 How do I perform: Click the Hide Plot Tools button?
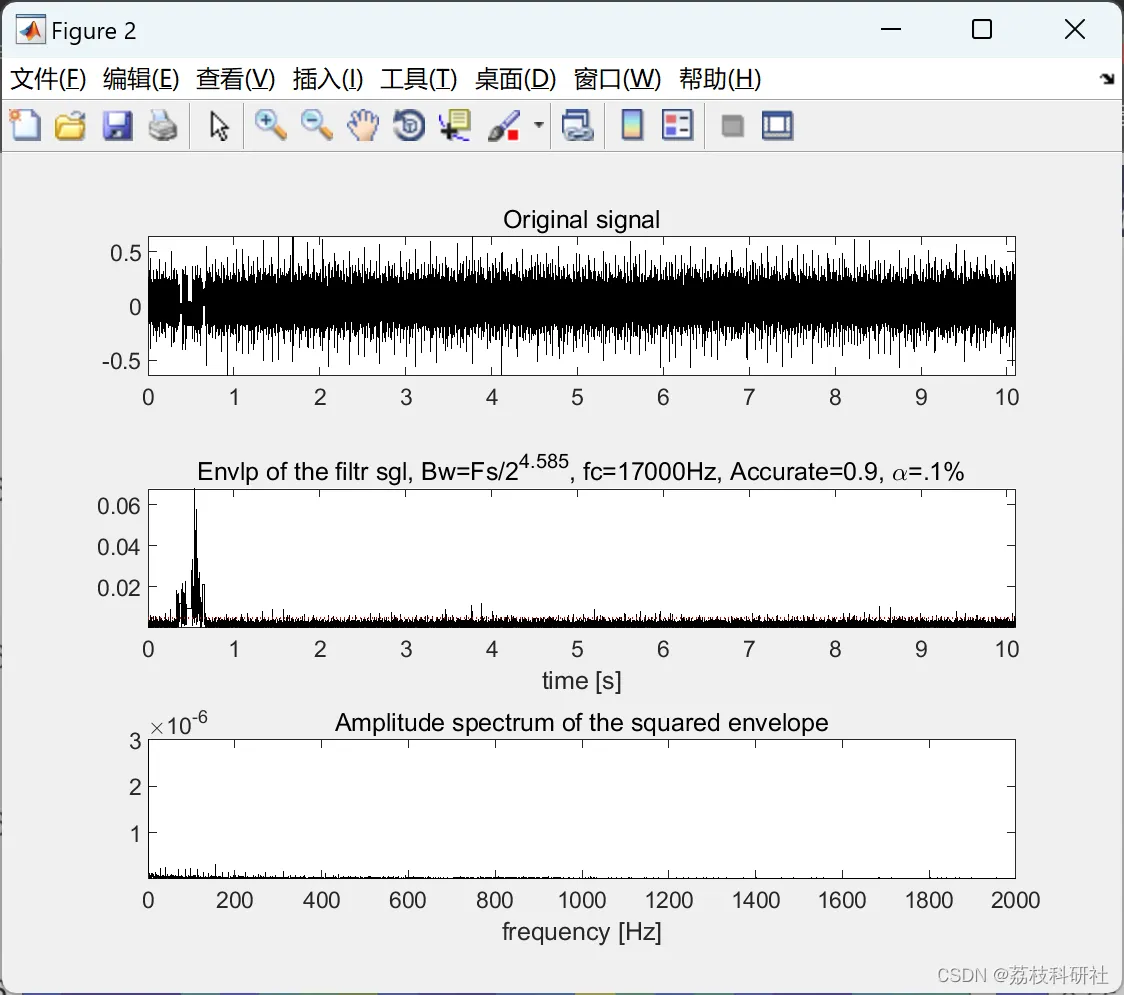coord(732,126)
